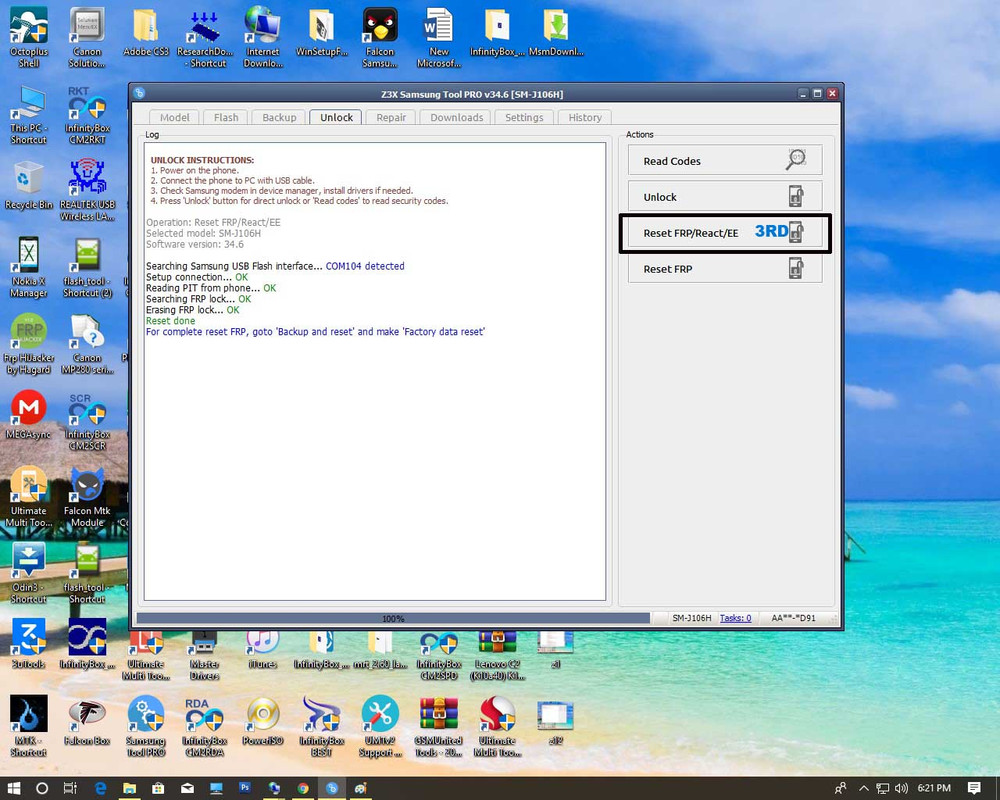Open flash_tool Shortcut (2) desktop icon
This screenshot has height=800, width=1000.
pos(87,268)
